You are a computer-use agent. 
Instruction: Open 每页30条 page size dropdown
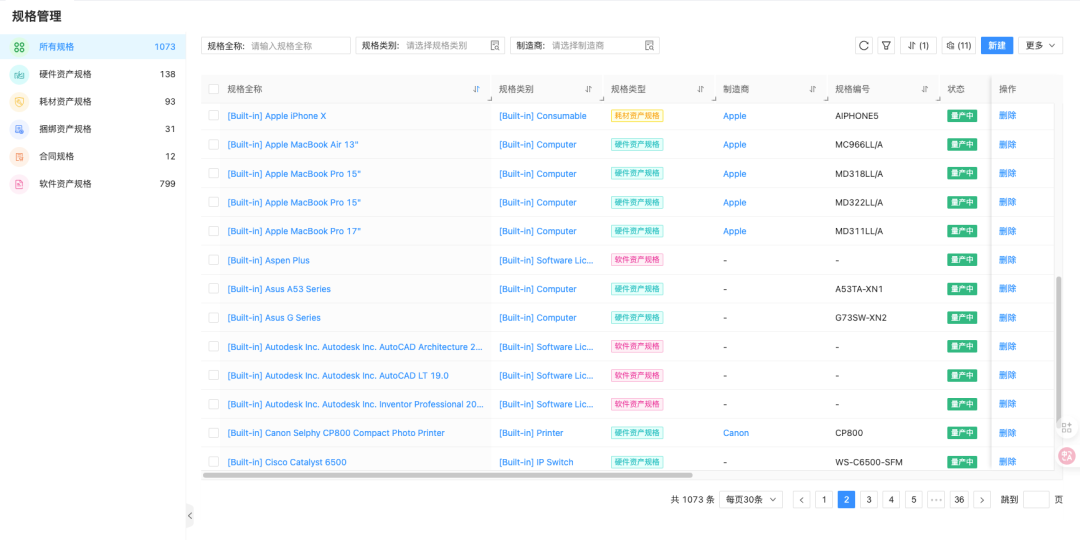(x=751, y=499)
